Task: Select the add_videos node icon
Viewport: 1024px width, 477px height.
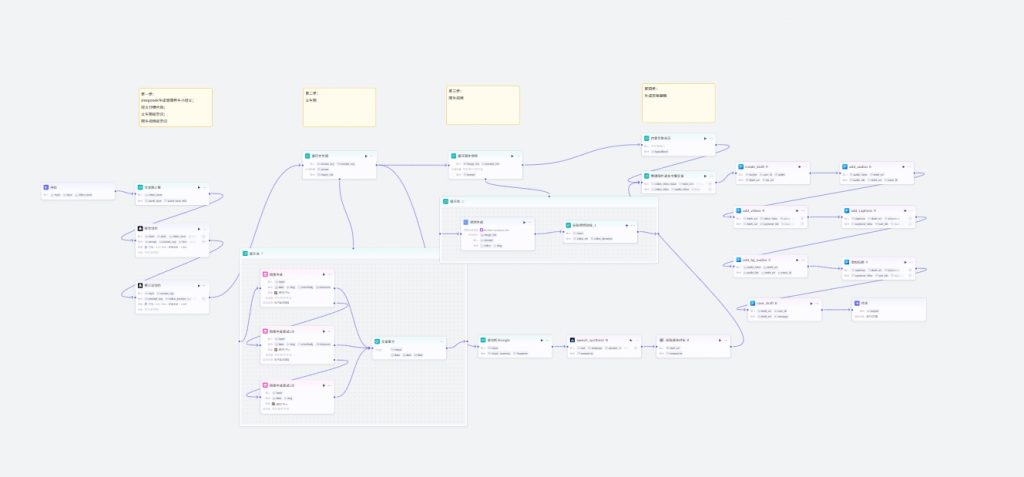Action: click(x=739, y=211)
